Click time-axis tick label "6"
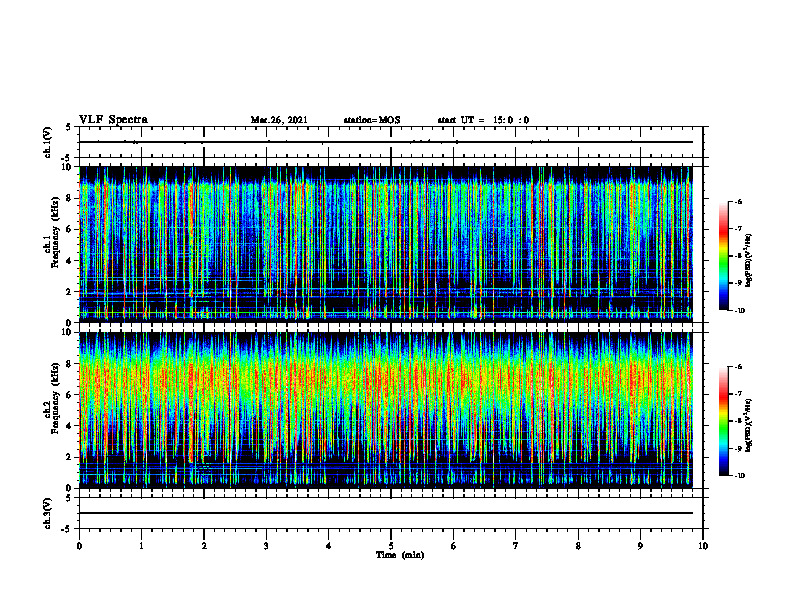 tap(454, 546)
